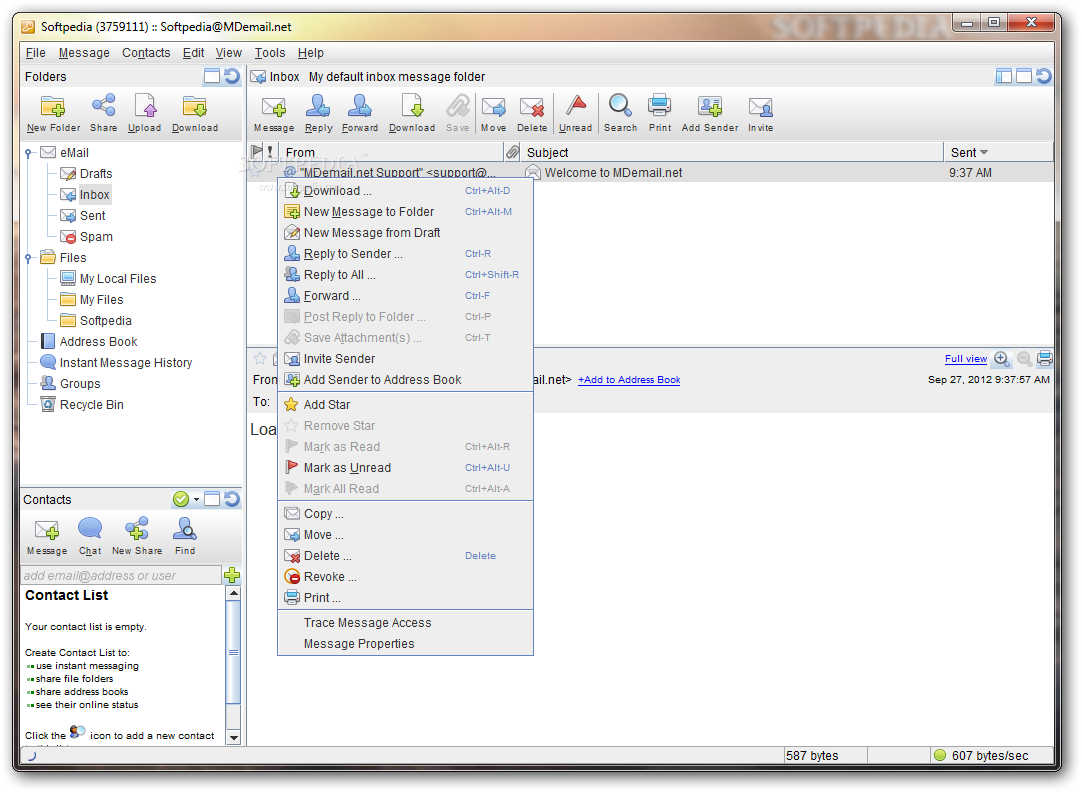This screenshot has height=792, width=1082.
Task: Toggle the Folders panel layout window icon
Action: coord(212,76)
